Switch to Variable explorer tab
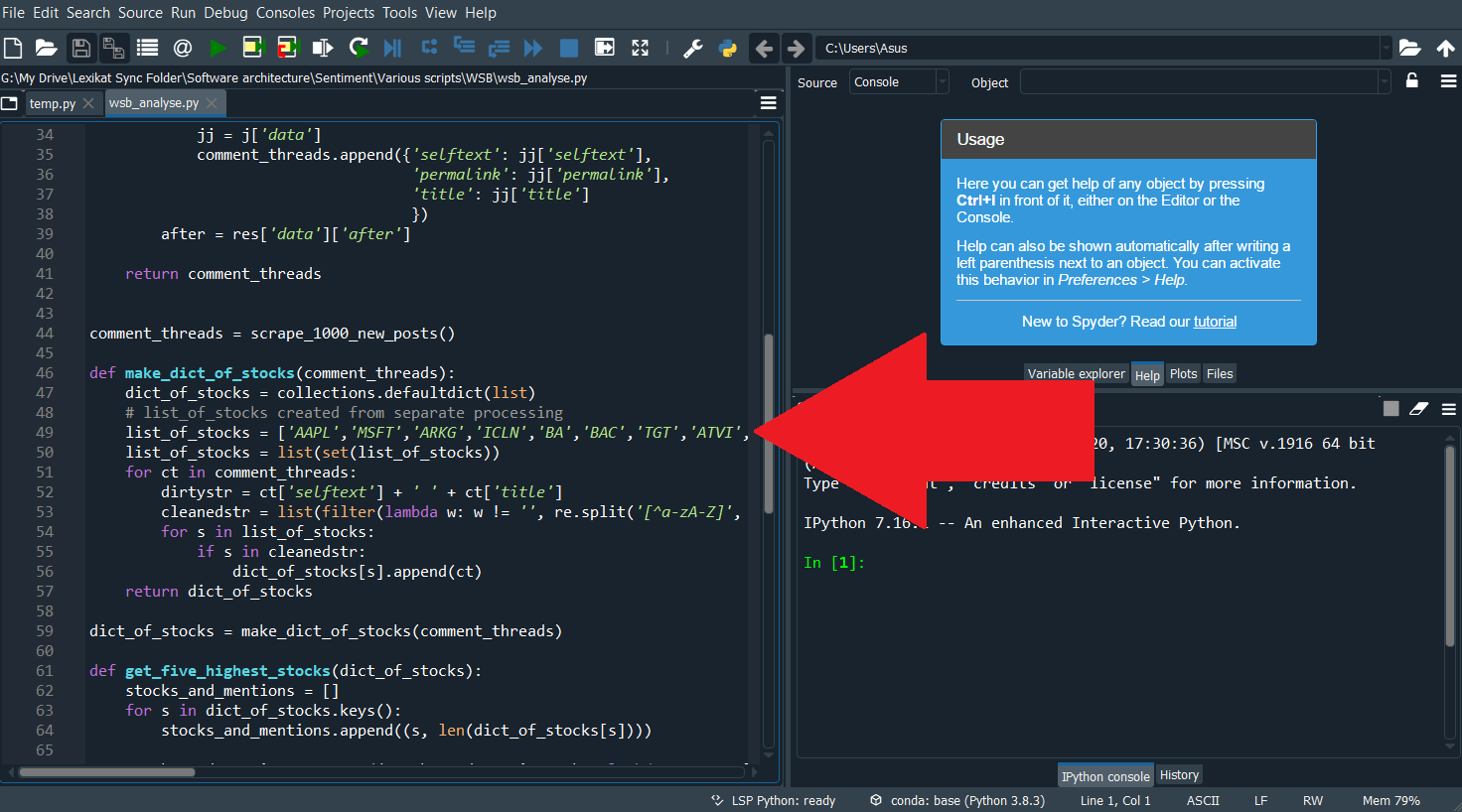The height and width of the screenshot is (812, 1462). [x=1077, y=374]
